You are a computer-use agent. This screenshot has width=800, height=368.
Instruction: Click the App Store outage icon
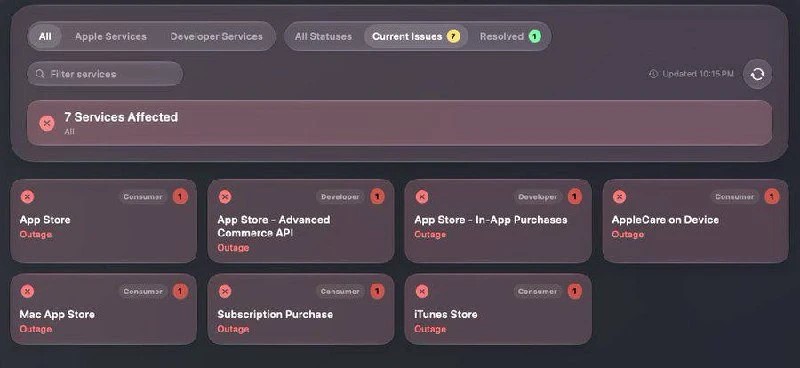coord(28,197)
